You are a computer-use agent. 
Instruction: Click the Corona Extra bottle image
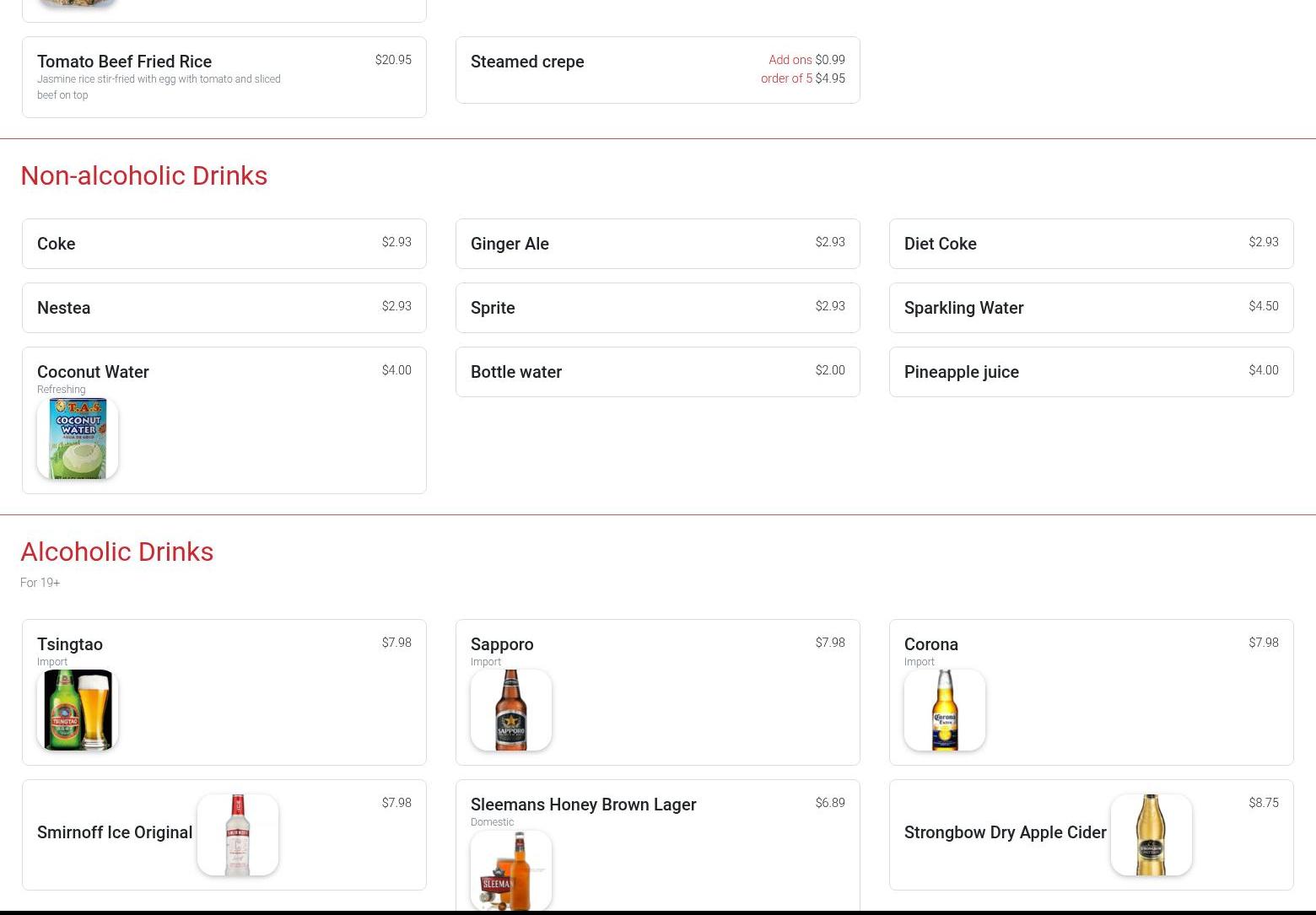pos(945,710)
